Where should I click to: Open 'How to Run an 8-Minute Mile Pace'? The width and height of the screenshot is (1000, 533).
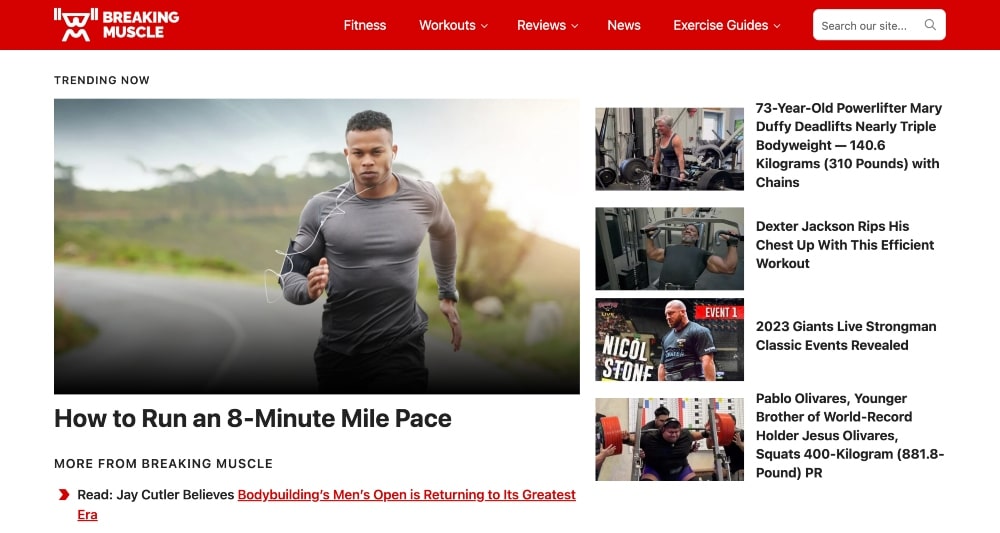point(253,419)
